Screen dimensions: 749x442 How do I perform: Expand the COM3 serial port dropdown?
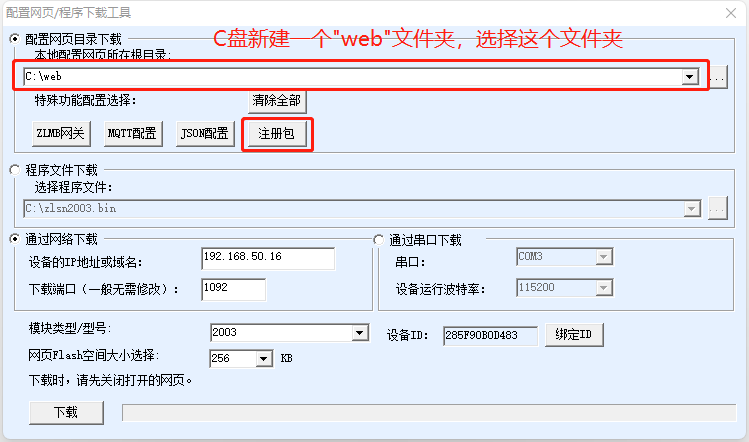click(x=604, y=257)
